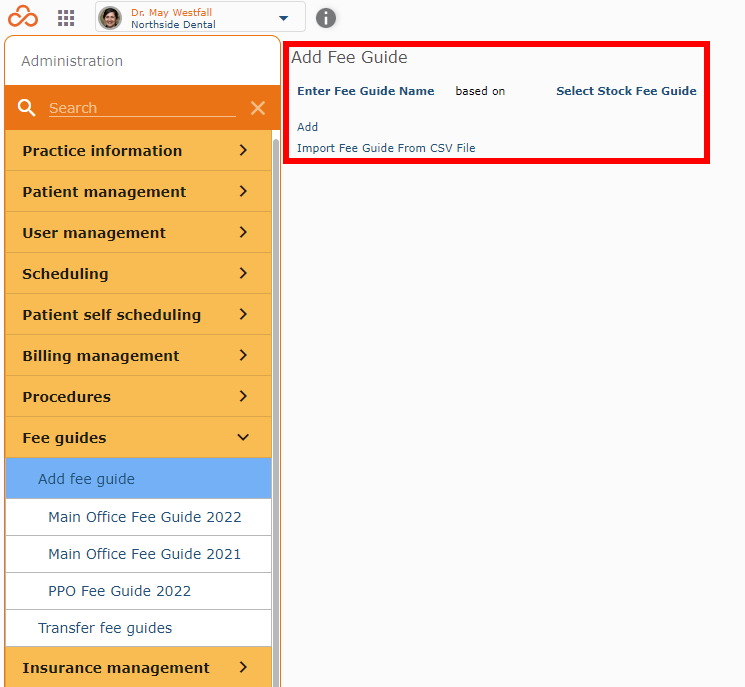The height and width of the screenshot is (687, 745).
Task: Expand the User management section
Action: [138, 233]
